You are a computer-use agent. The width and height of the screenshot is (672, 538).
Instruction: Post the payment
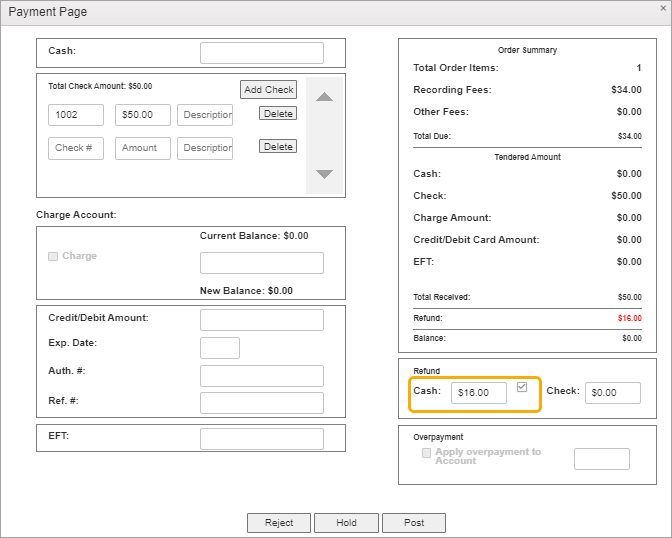click(x=414, y=523)
